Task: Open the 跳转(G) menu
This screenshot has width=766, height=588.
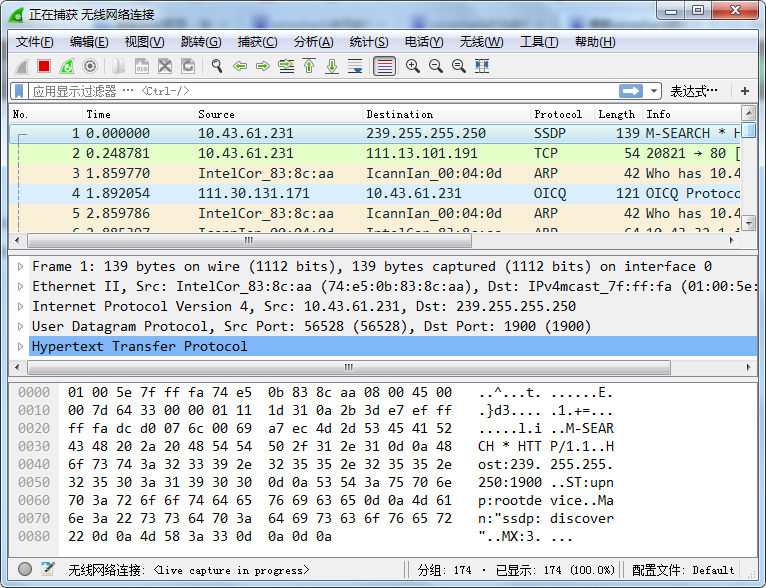Action: pyautogui.click(x=201, y=42)
